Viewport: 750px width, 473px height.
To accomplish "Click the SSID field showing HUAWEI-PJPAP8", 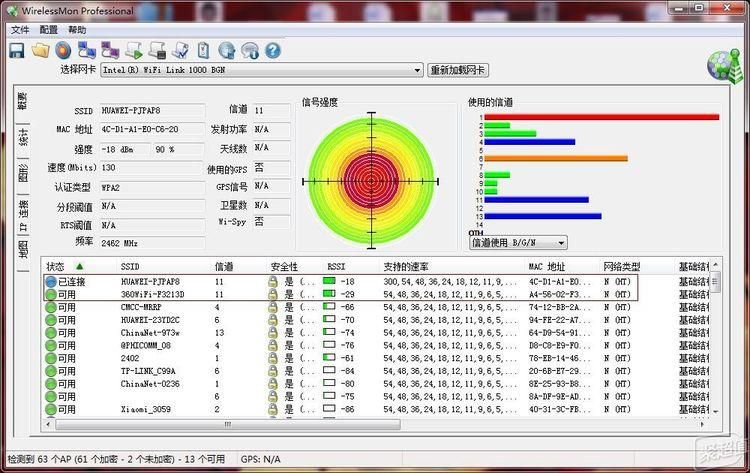I will point(152,110).
